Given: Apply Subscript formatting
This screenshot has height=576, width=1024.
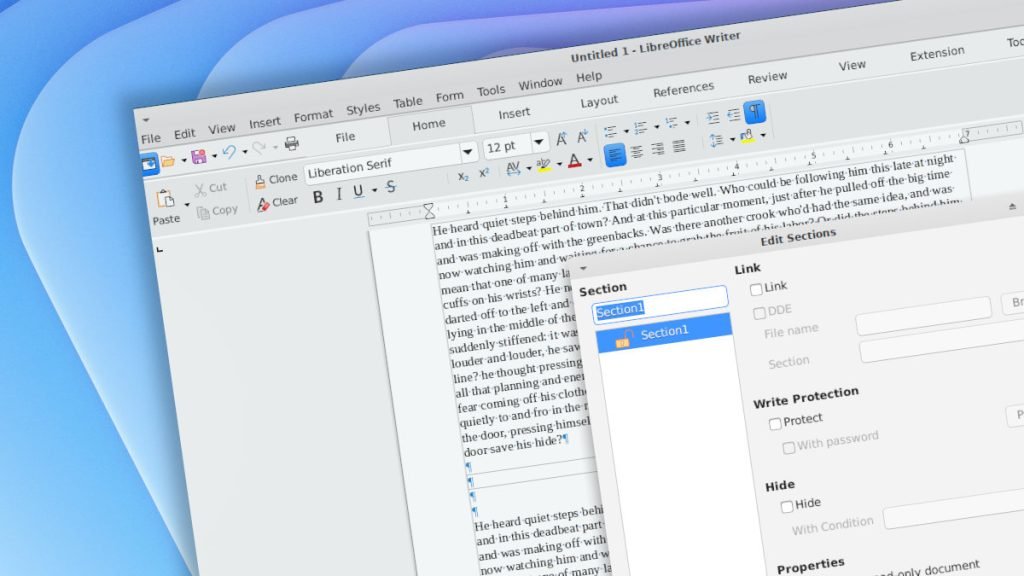Looking at the screenshot, I should (462, 176).
